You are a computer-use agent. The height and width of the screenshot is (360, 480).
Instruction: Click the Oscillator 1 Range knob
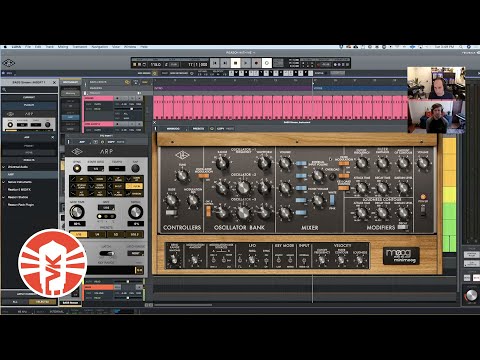222,163
